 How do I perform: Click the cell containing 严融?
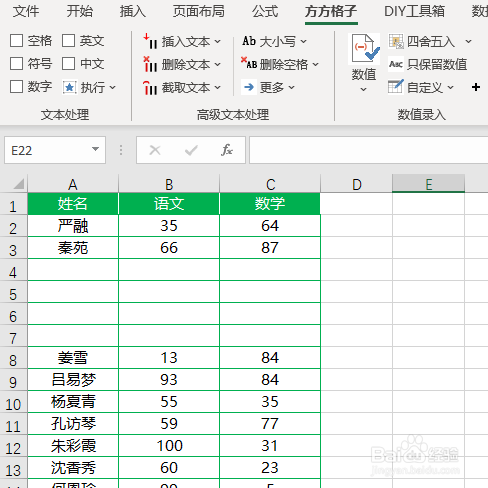pos(73,226)
